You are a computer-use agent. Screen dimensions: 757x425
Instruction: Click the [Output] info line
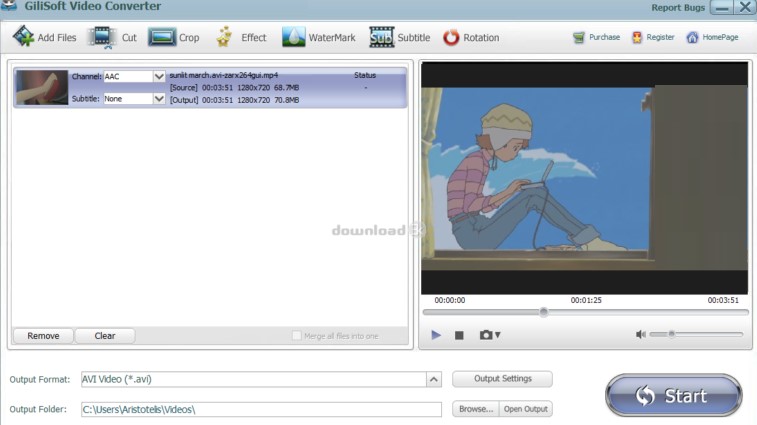pyautogui.click(x=234, y=100)
